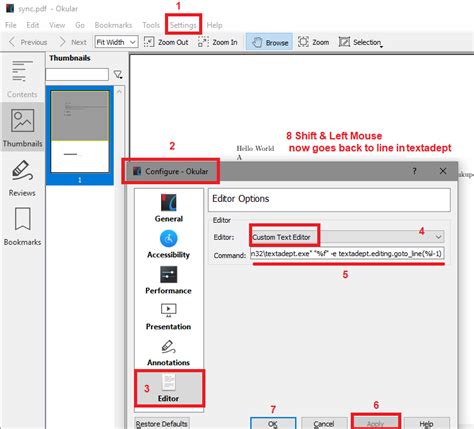
Task: Click the "Thumbnails" panel title
Action: tap(70, 58)
